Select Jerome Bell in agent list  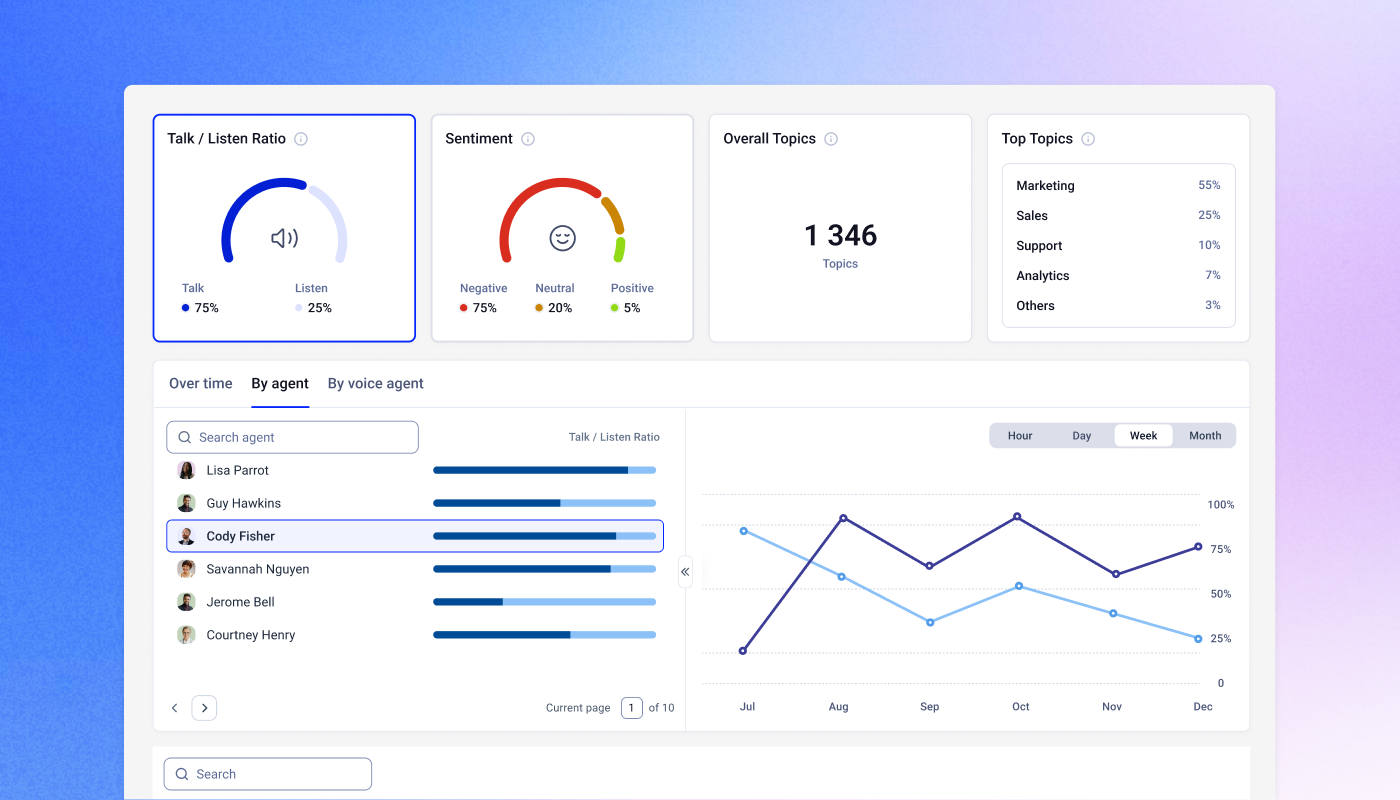(415, 602)
